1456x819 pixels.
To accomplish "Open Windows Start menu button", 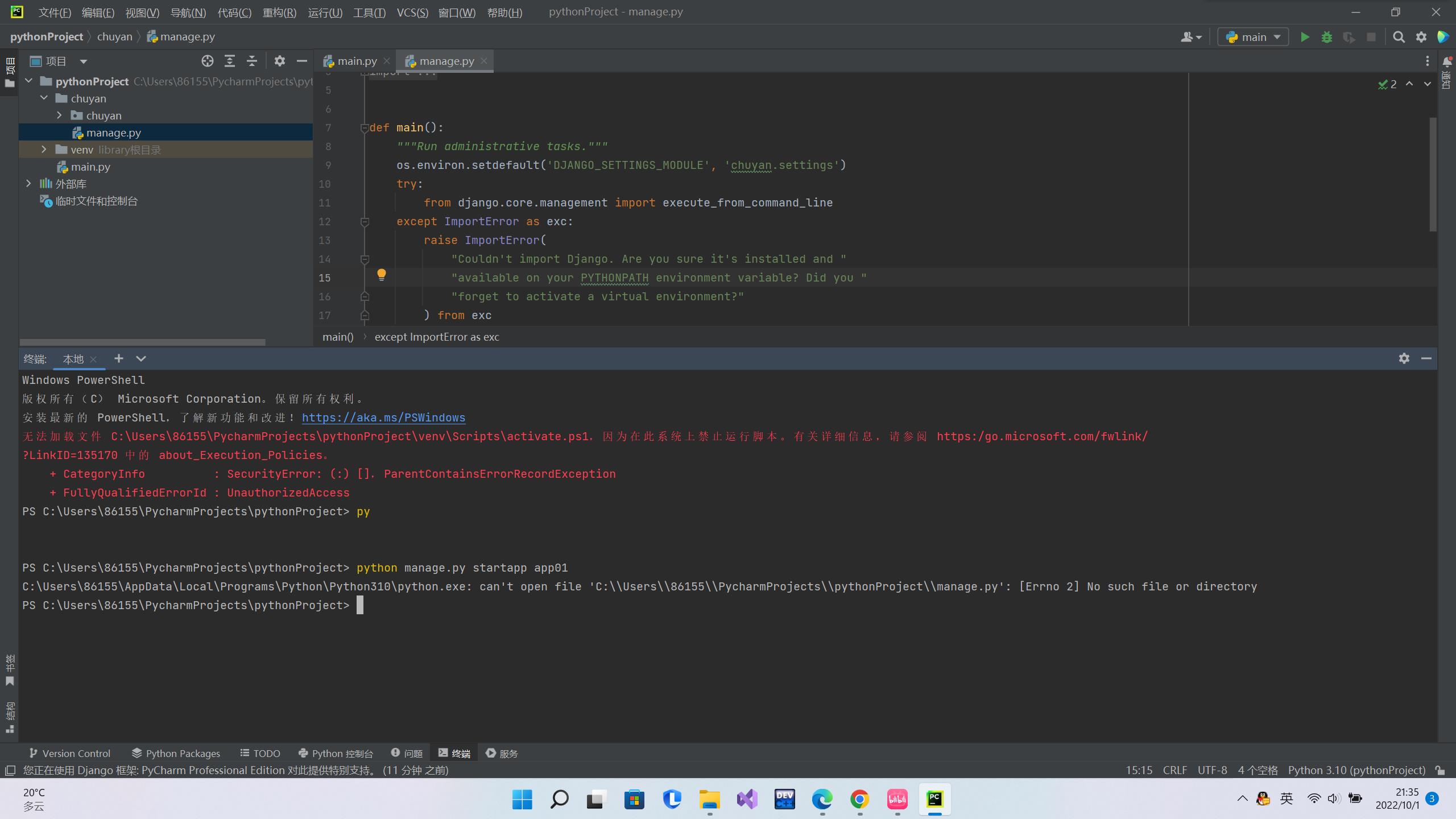I will [522, 799].
